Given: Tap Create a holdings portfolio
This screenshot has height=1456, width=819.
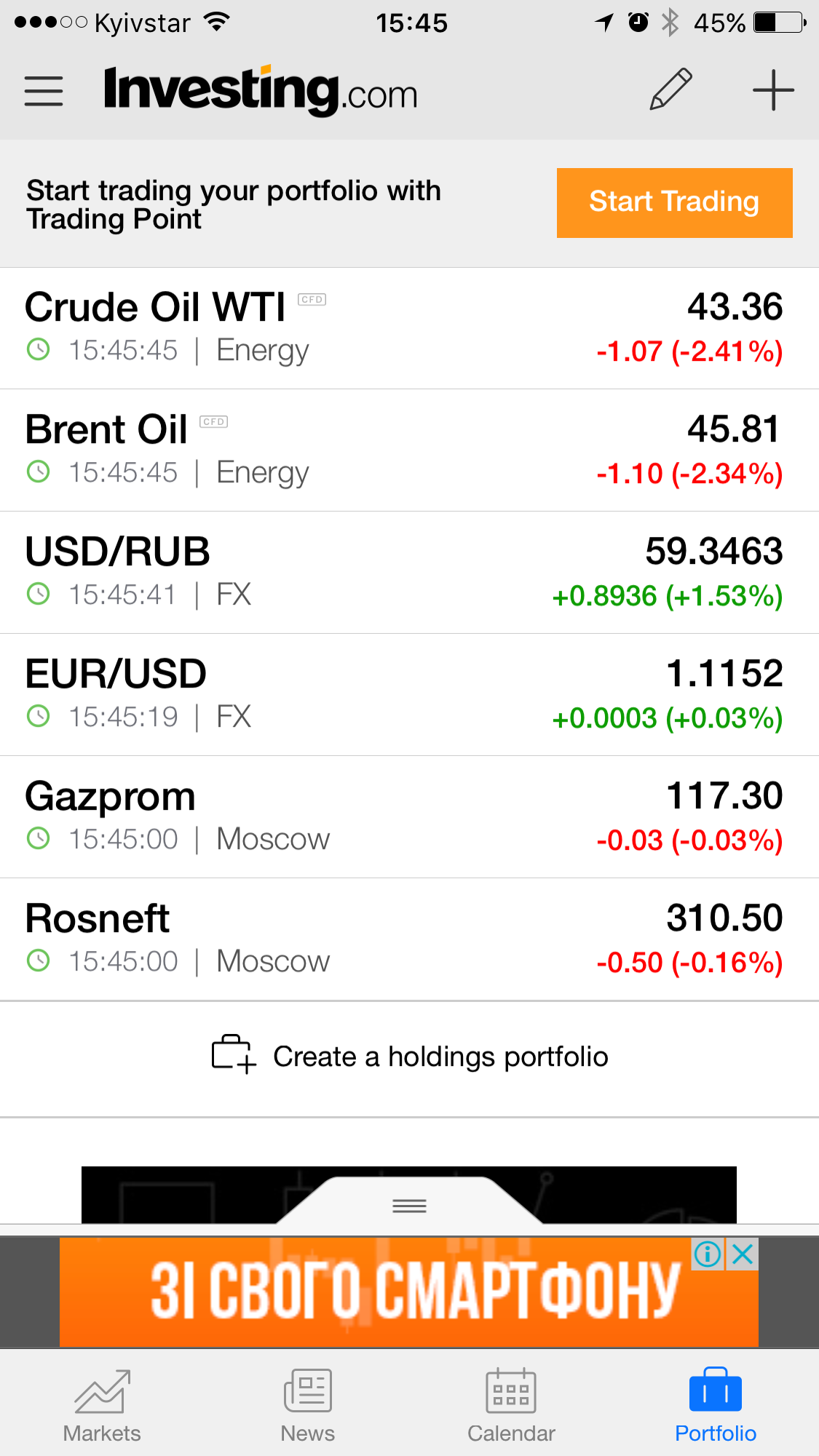Looking at the screenshot, I should point(440,1057).
